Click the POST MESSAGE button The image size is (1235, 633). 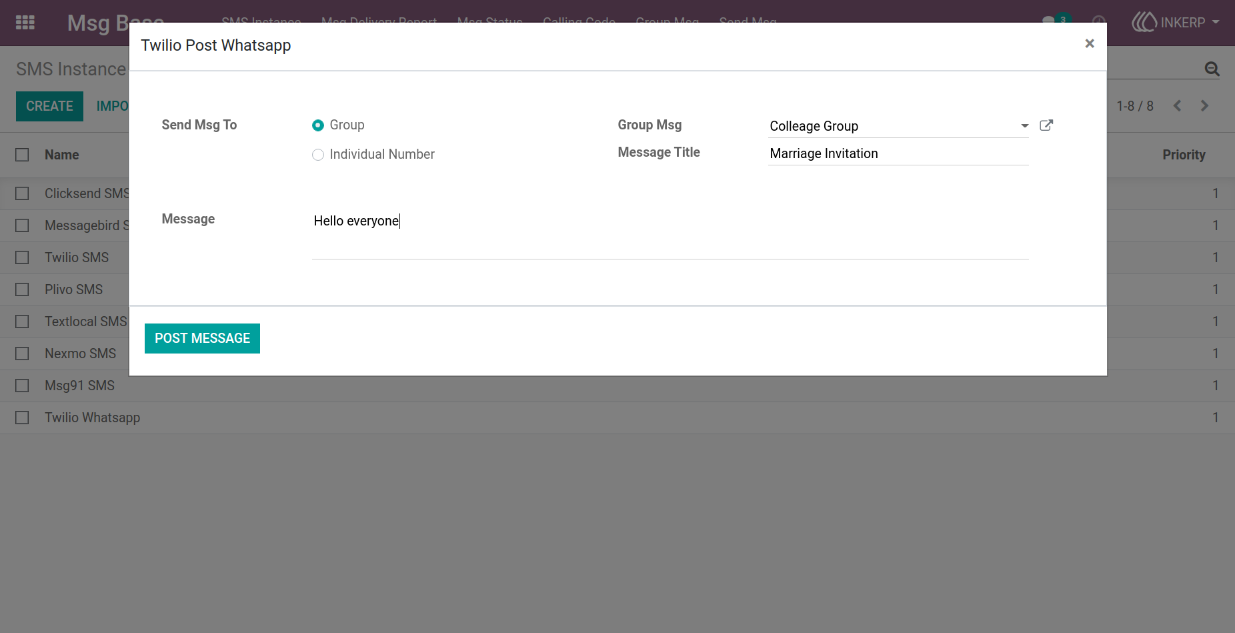click(x=202, y=338)
